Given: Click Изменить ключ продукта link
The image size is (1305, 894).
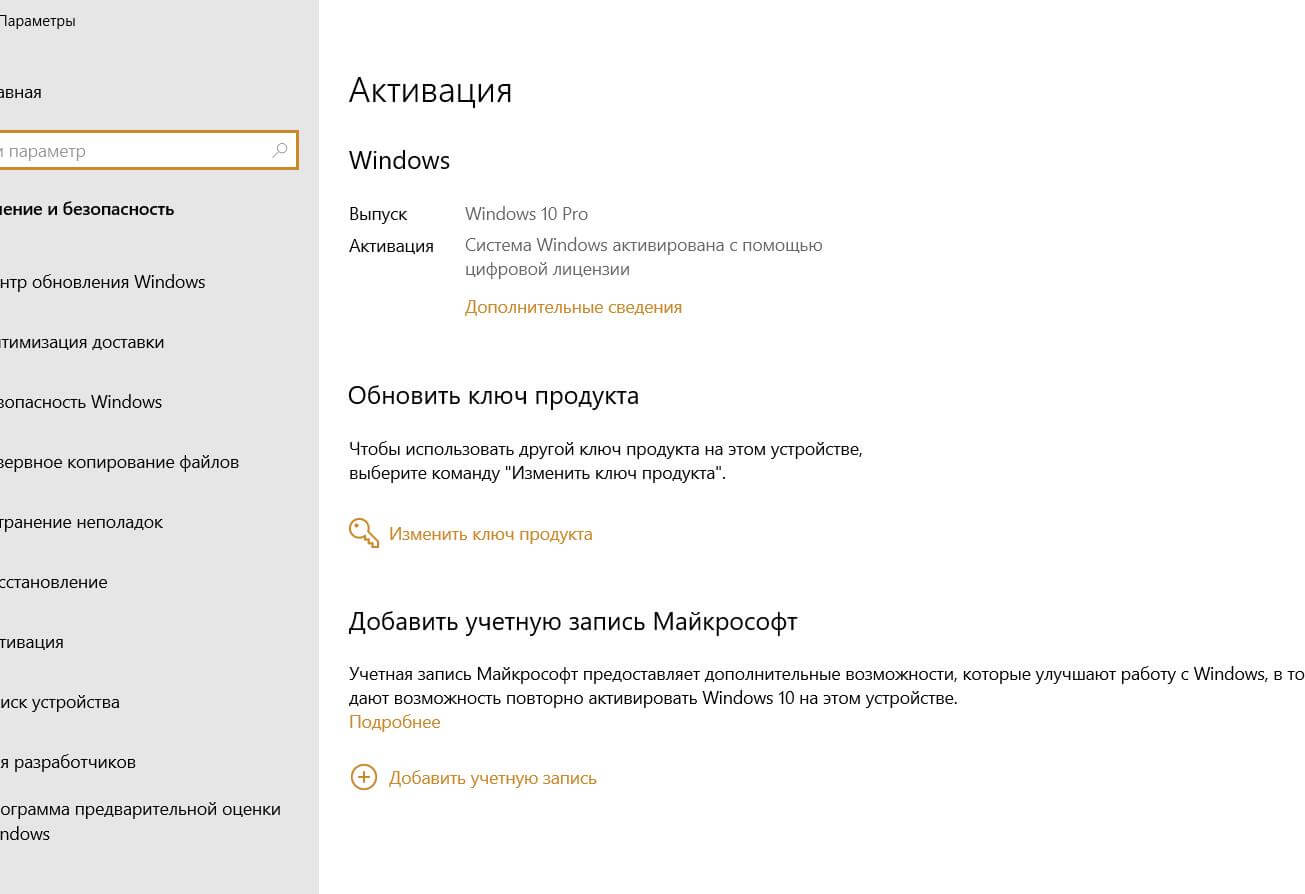Looking at the screenshot, I should coord(490,534).
